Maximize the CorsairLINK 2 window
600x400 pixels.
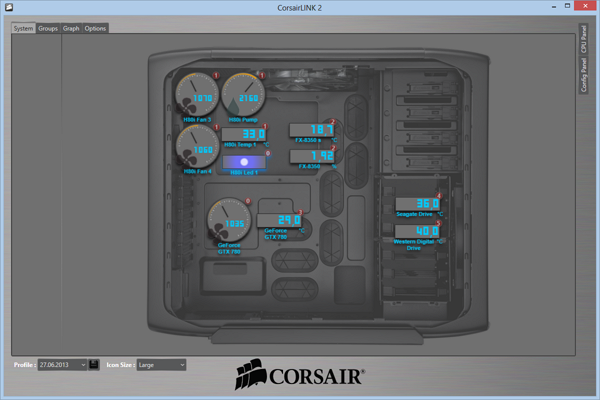567,6
